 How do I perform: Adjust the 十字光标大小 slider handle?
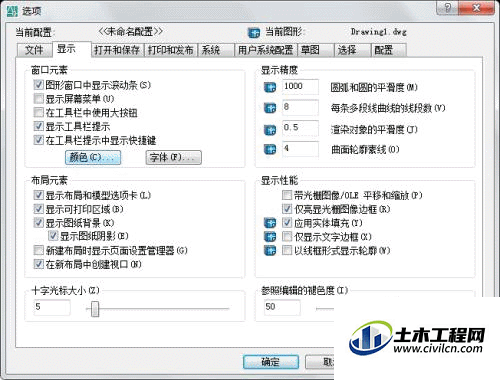(95, 309)
